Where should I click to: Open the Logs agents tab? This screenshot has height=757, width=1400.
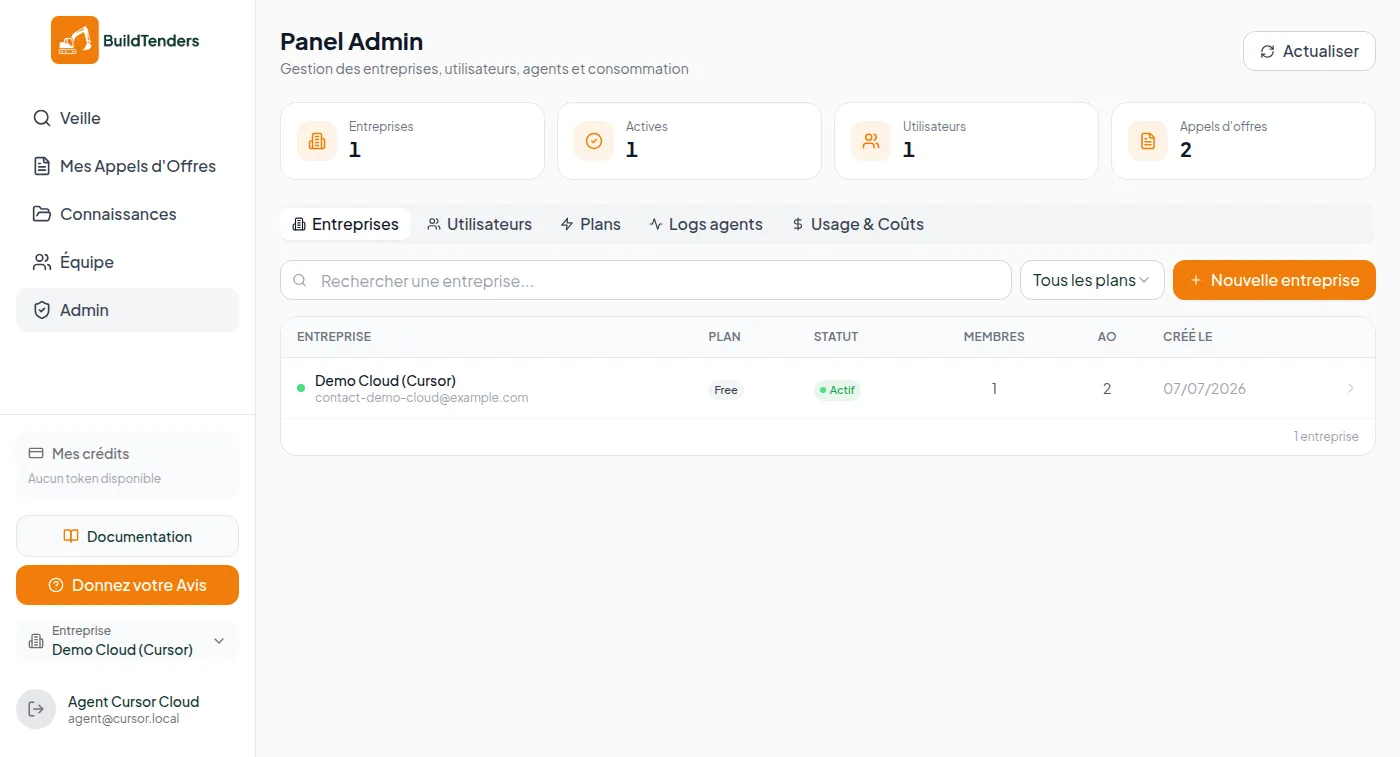pyautogui.click(x=706, y=224)
